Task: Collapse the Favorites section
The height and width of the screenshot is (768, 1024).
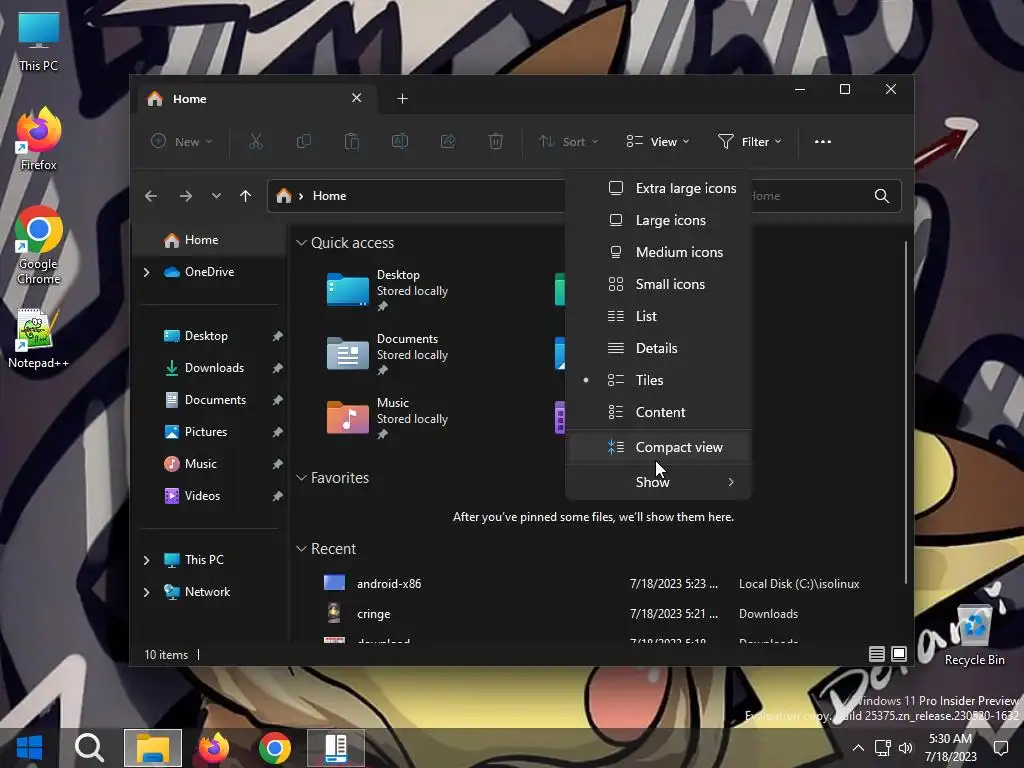Action: click(301, 478)
